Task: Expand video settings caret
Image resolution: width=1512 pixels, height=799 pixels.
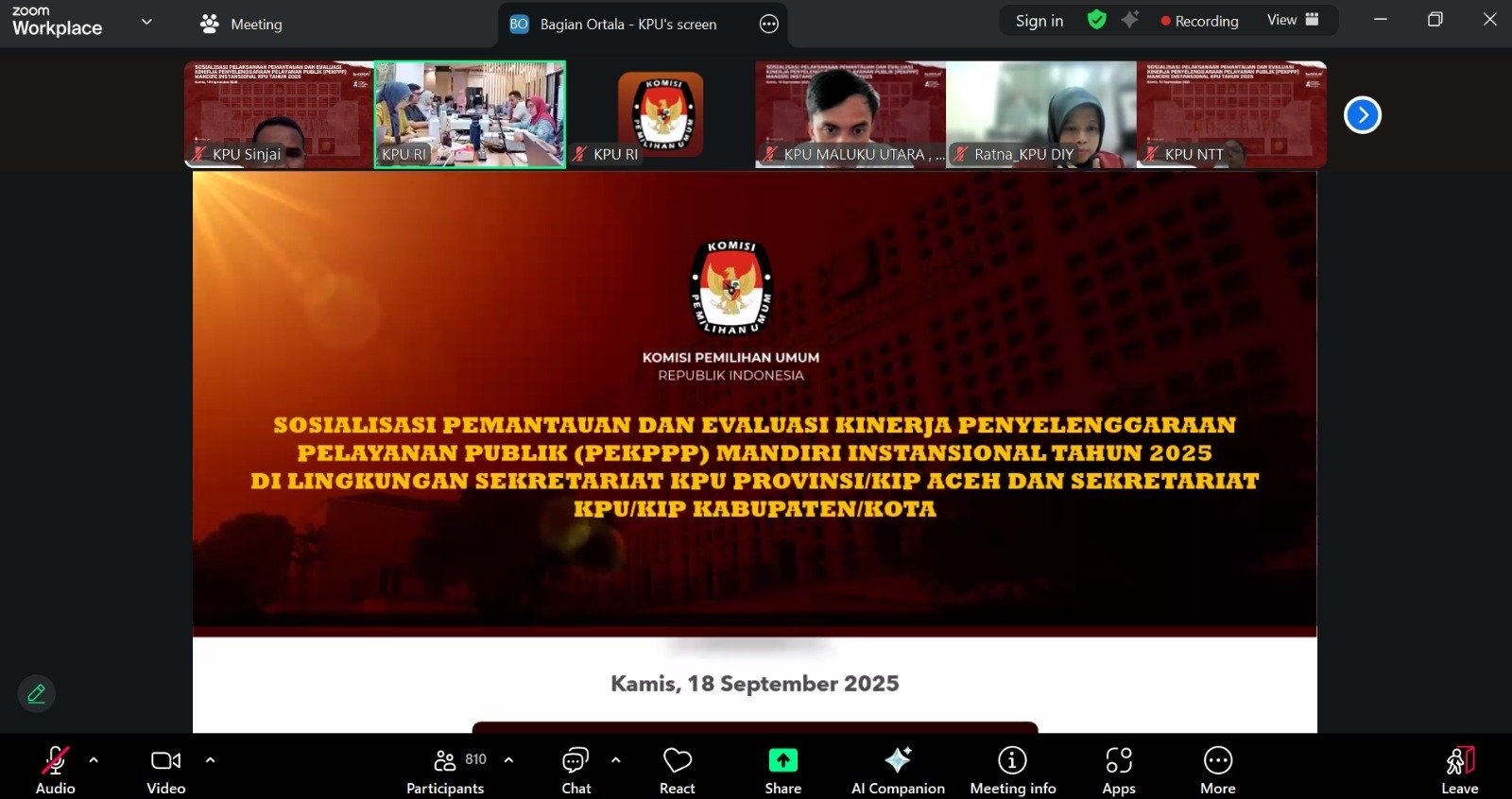Action: [210, 759]
